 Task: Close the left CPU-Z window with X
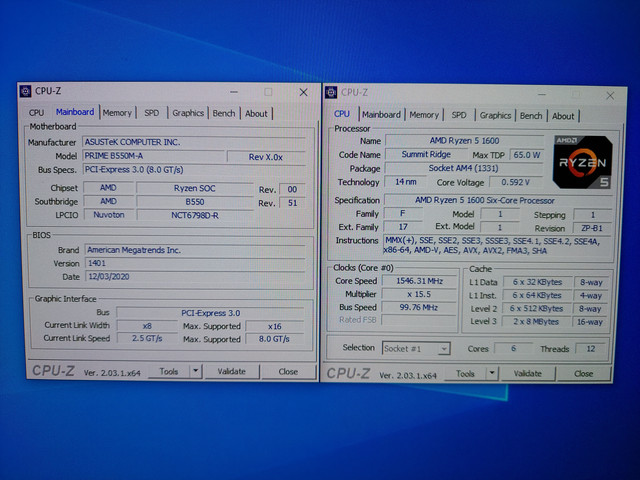303,92
